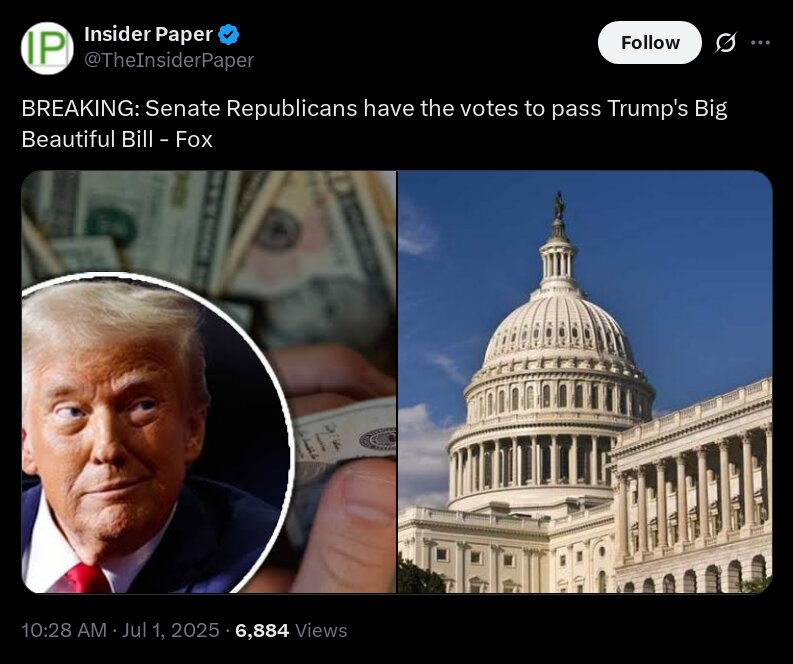Screen dimensions: 793x664
Task: Click the Jul 1, 2025 date
Action: [x=170, y=630]
